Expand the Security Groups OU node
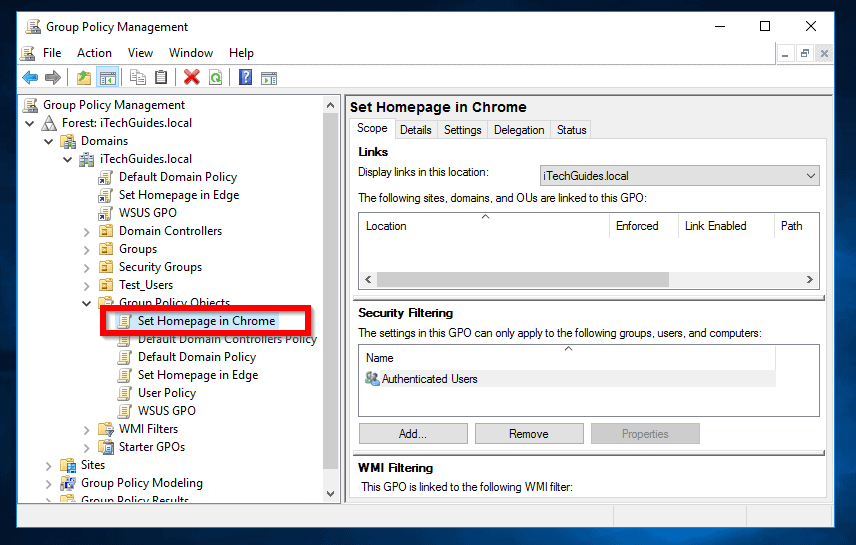856x545 pixels. tap(86, 268)
